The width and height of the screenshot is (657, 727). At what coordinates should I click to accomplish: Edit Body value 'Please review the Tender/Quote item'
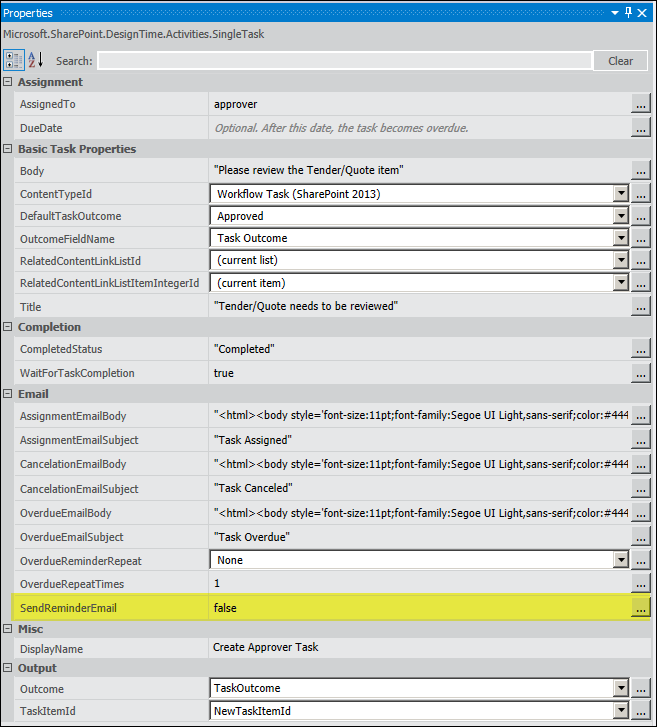pyautogui.click(x=308, y=170)
